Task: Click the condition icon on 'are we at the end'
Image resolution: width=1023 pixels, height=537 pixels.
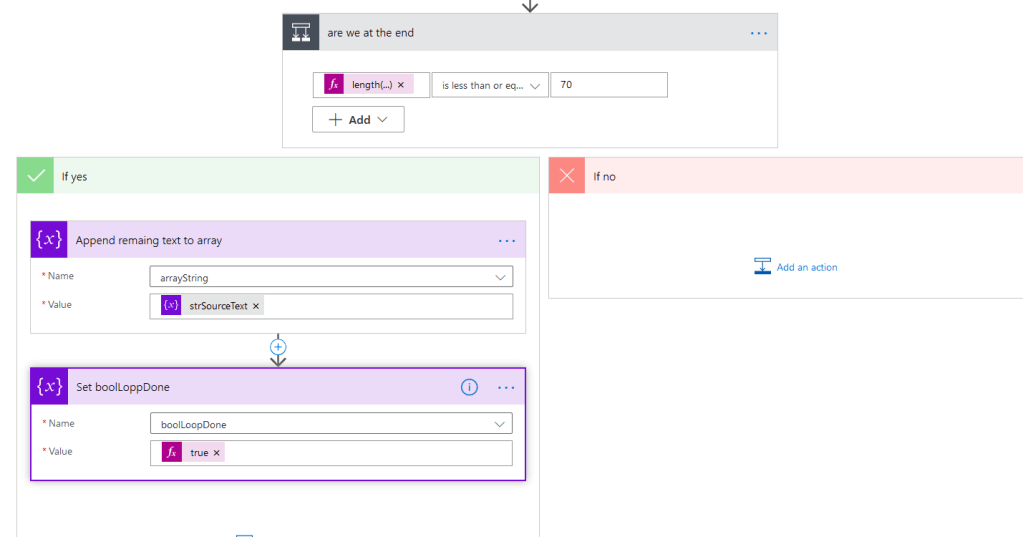Action: pyautogui.click(x=301, y=33)
